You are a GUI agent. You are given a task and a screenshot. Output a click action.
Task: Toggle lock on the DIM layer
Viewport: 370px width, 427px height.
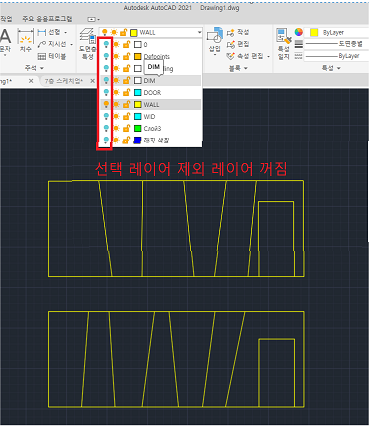coord(126,80)
